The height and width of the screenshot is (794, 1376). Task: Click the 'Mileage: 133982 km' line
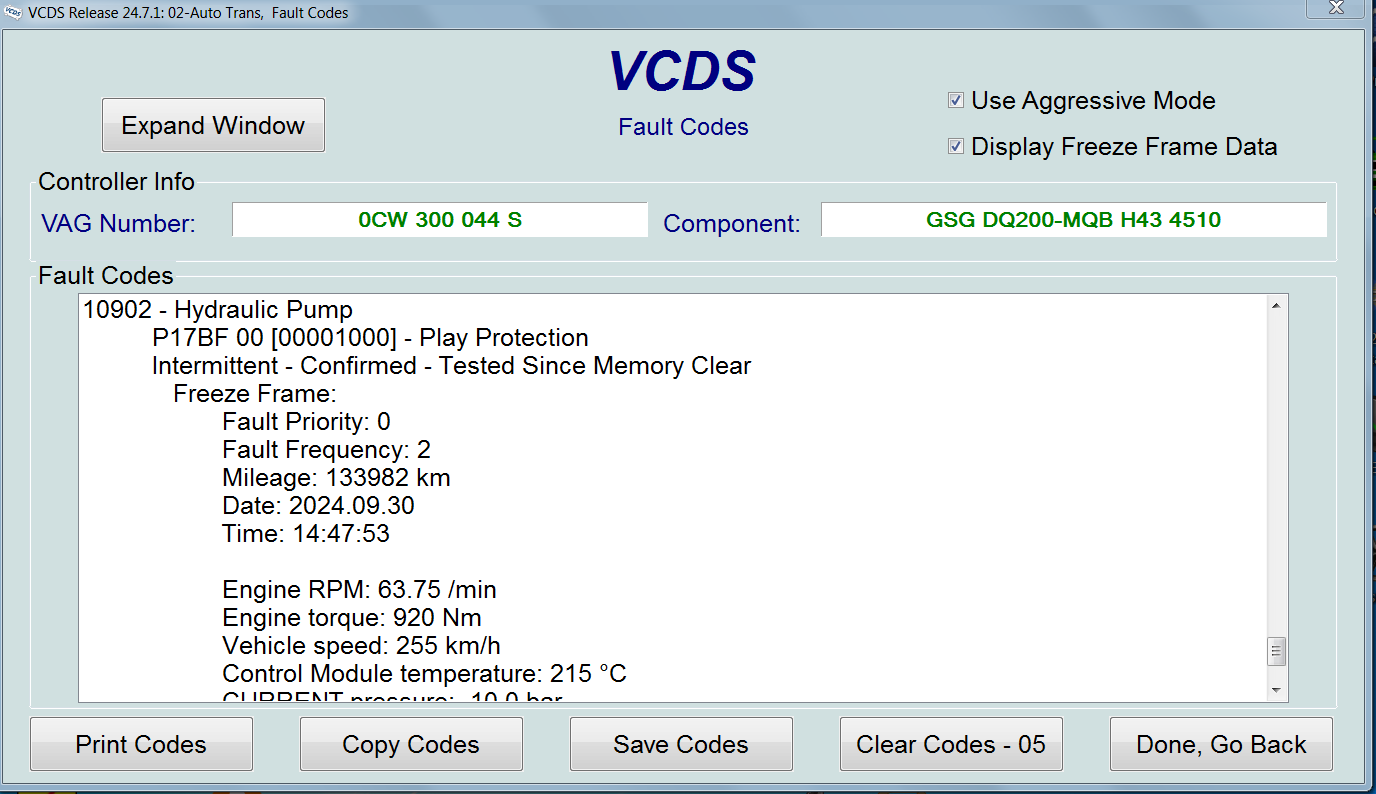click(x=336, y=478)
